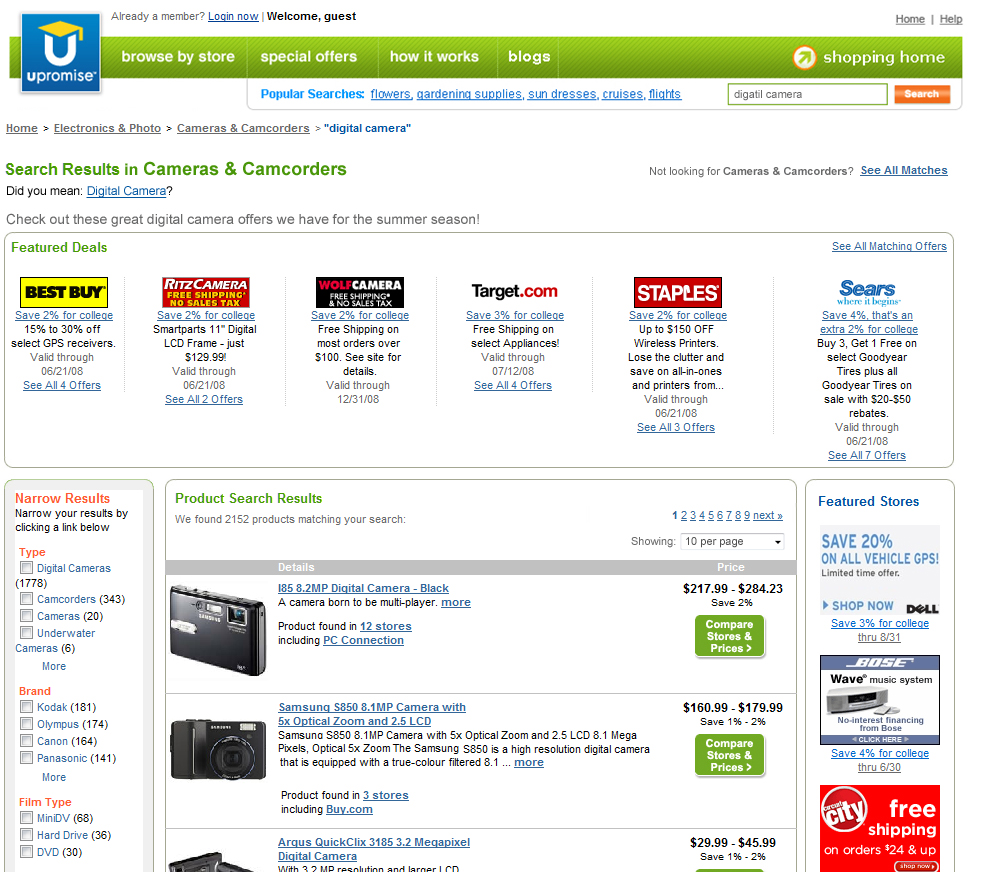The image size is (1000, 872).
Task: Open the Best Buy store logo
Action: coord(64,292)
